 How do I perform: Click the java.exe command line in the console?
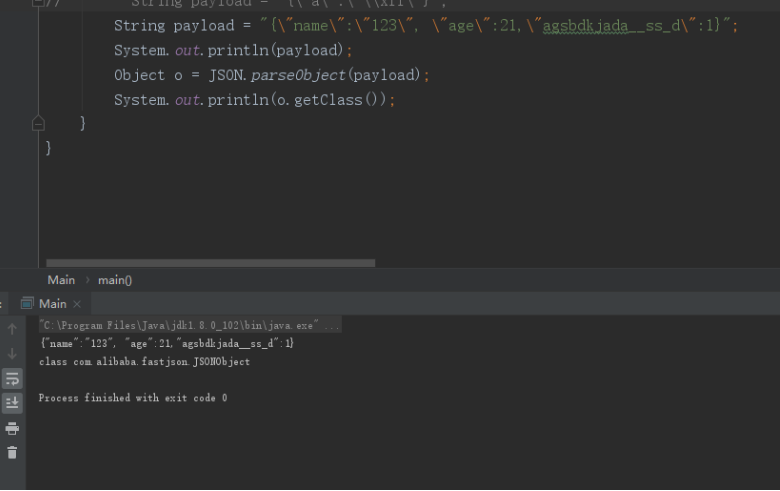[190, 325]
